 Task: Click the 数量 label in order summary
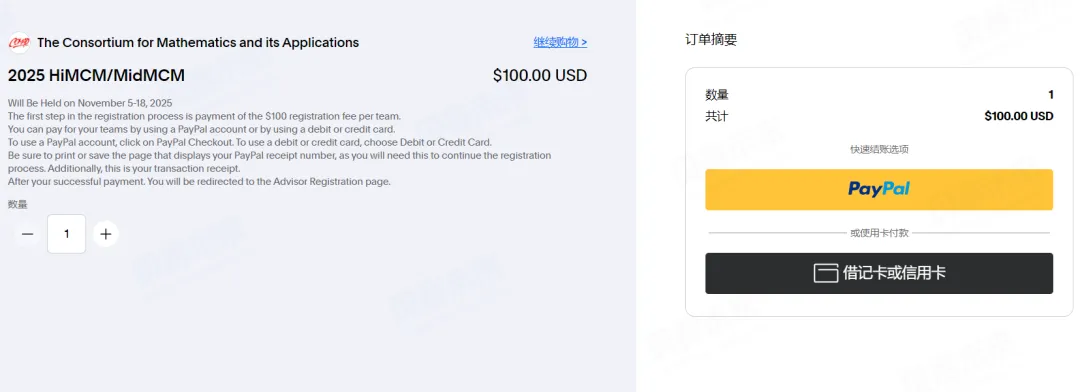717,95
